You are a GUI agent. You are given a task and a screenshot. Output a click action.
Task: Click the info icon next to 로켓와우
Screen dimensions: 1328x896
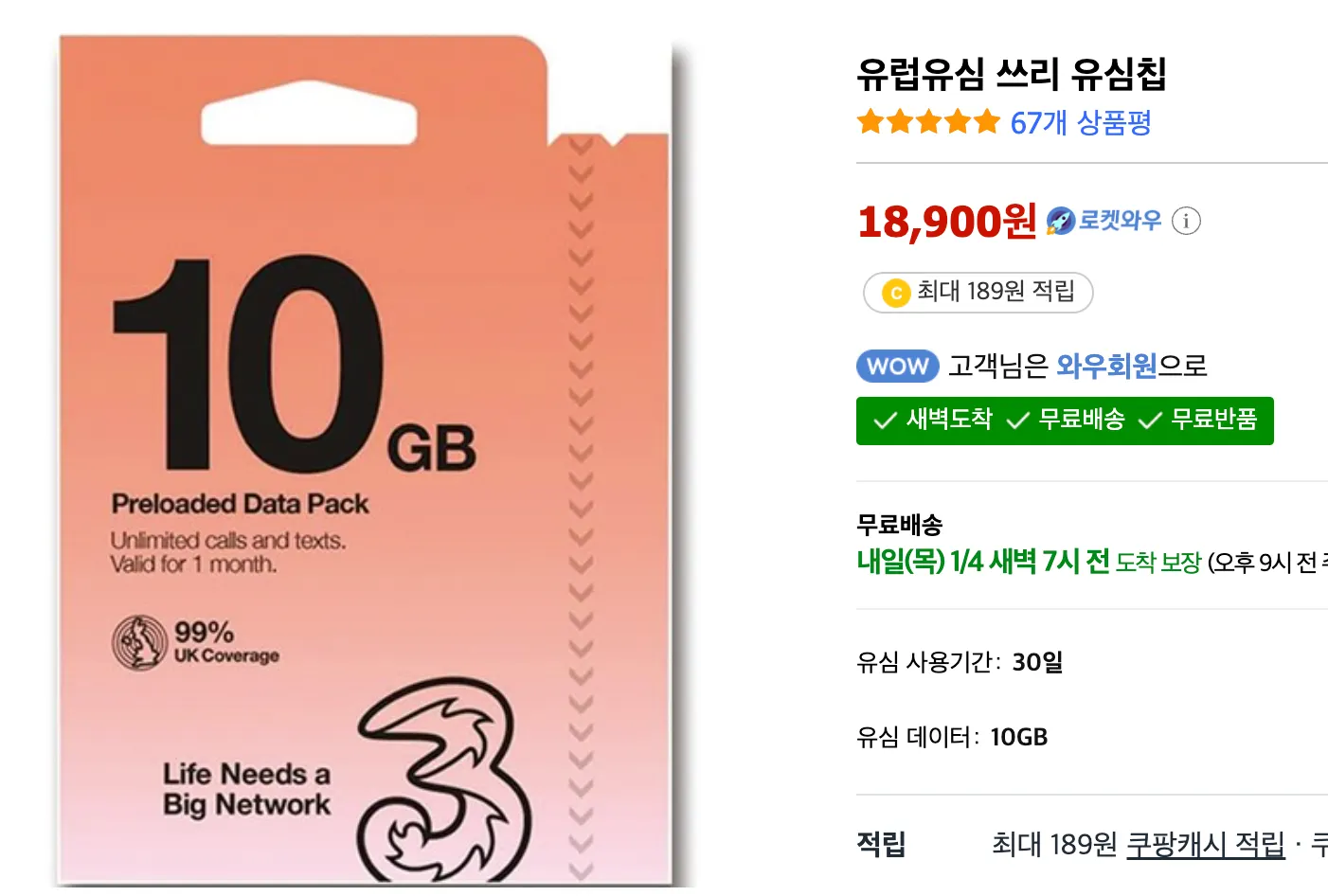[1186, 221]
